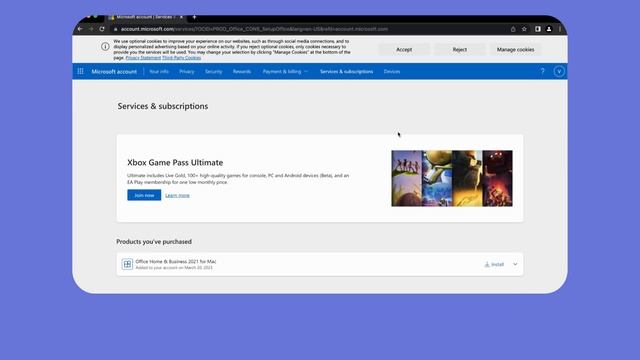This screenshot has width=640, height=360.
Task: Go to the Privacy tab
Action: pos(187,71)
